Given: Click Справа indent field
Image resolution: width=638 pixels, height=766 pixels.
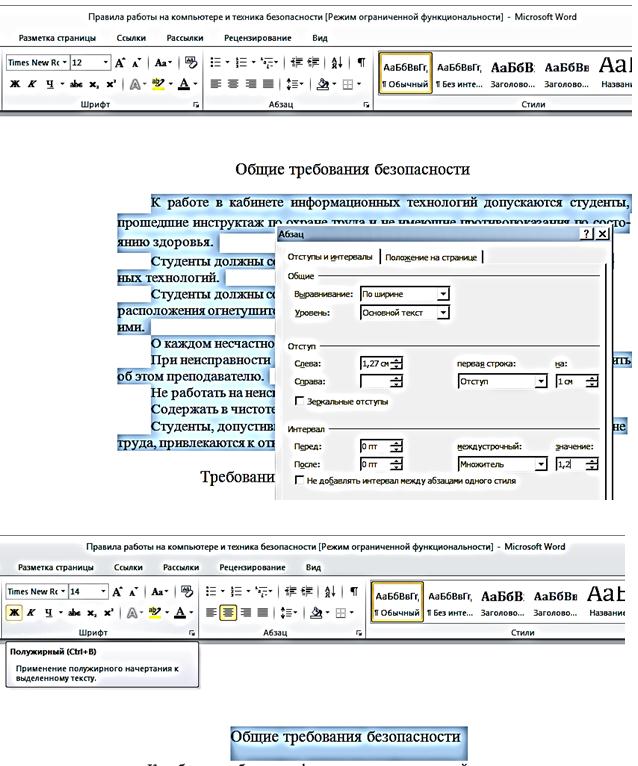Looking at the screenshot, I should click(x=376, y=382).
